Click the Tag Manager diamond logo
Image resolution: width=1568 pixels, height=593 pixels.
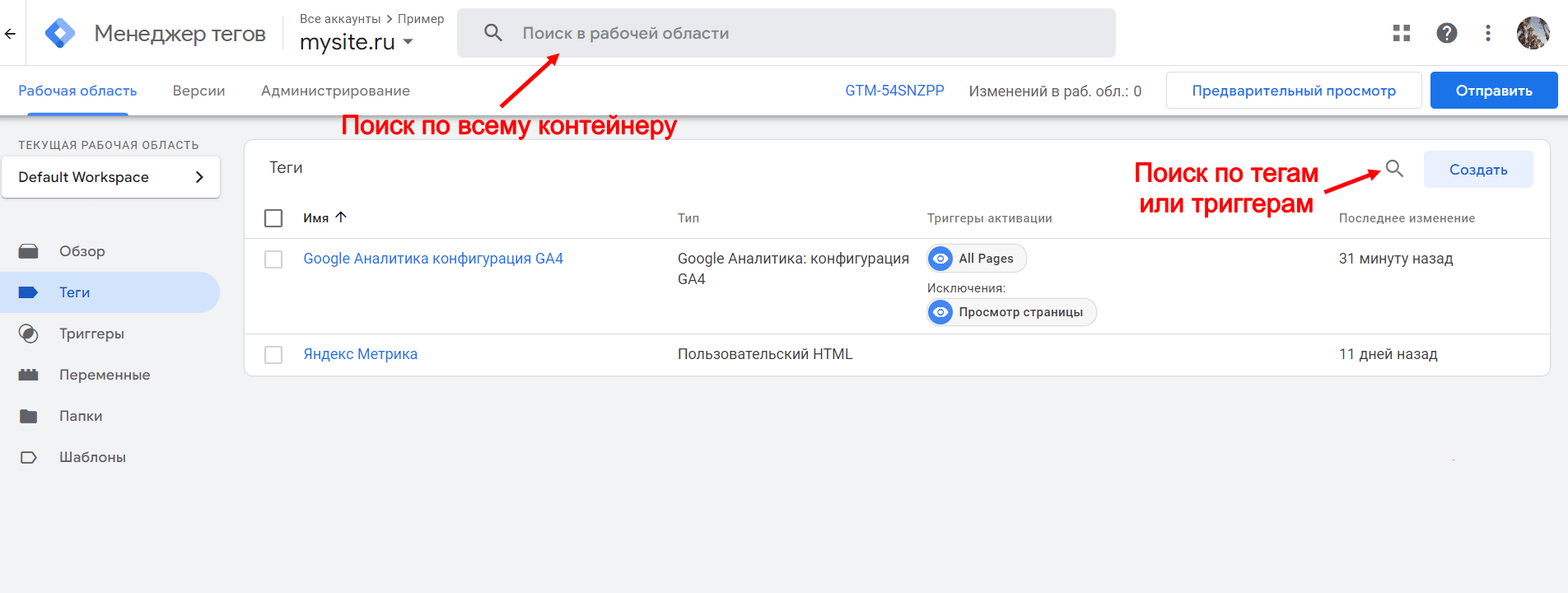[x=60, y=34]
